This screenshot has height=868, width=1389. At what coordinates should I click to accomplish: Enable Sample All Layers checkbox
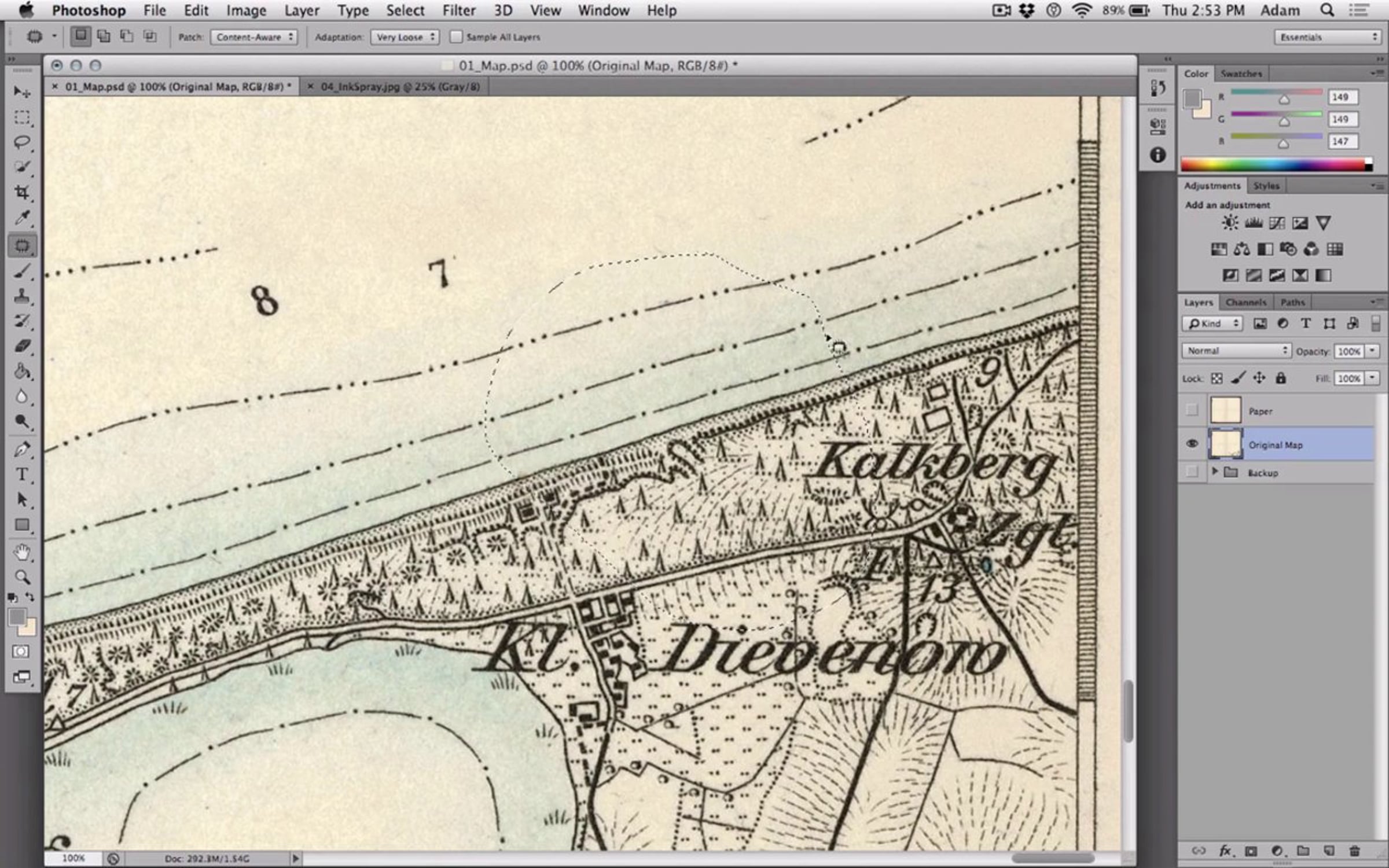coord(456,37)
